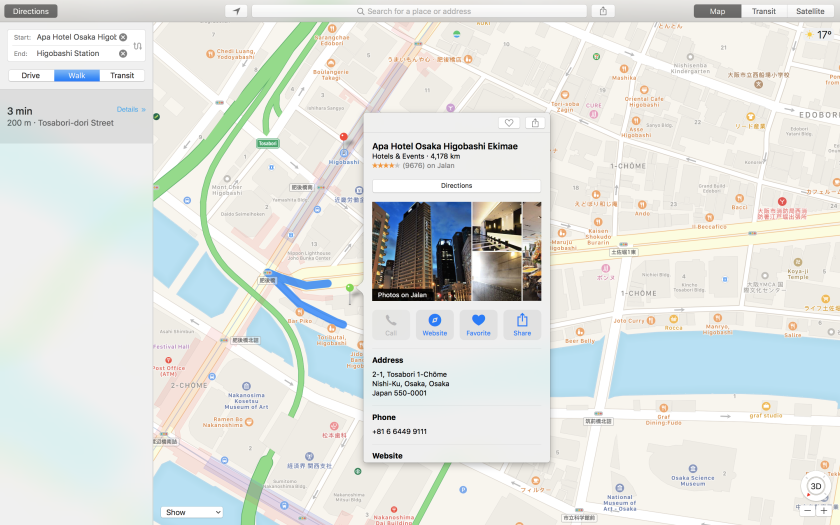Screen dimensions: 840x525
Task: Click the heart icon atop place card
Action: point(509,123)
